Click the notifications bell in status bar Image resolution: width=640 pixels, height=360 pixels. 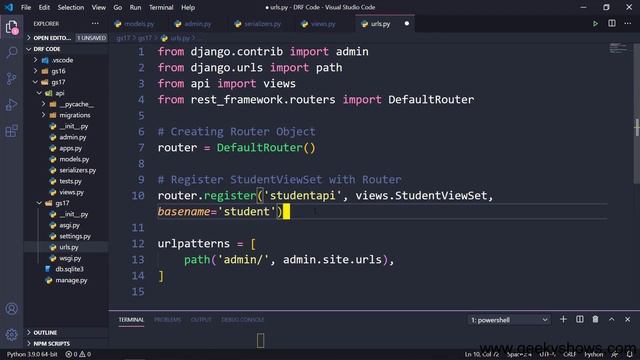point(630,354)
